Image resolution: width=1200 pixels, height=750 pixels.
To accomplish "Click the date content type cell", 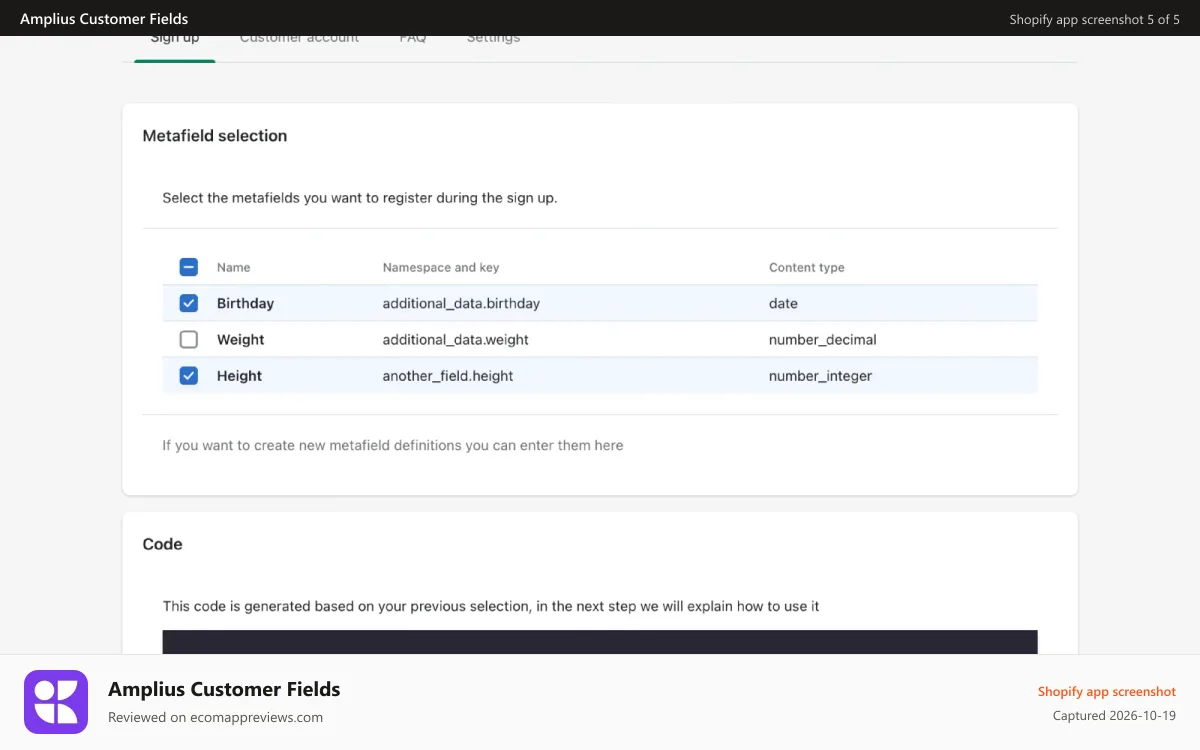I will [783, 303].
